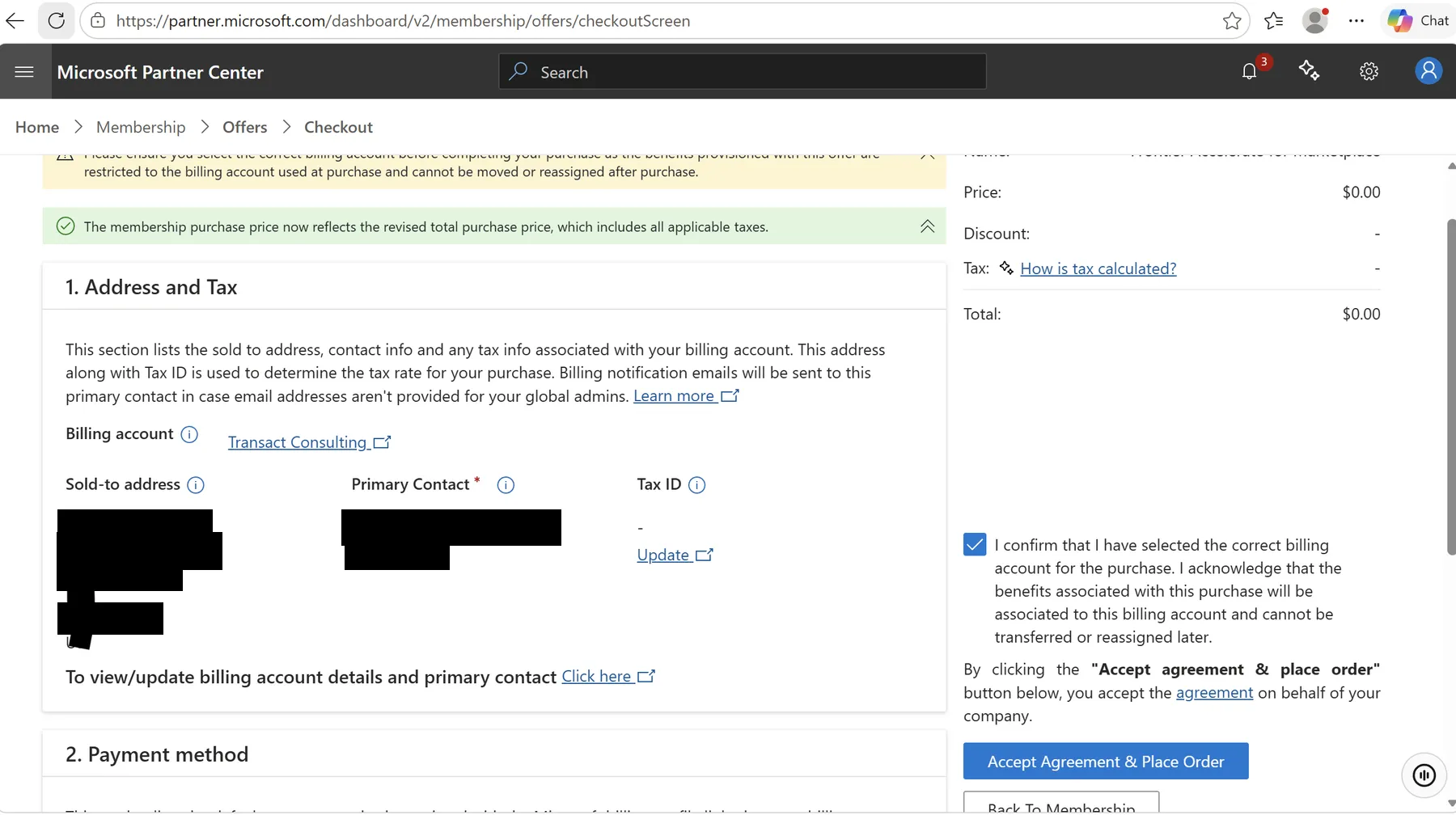Bookmark this page with the star icon
The height and width of the screenshot is (815, 1456).
click(x=1232, y=21)
